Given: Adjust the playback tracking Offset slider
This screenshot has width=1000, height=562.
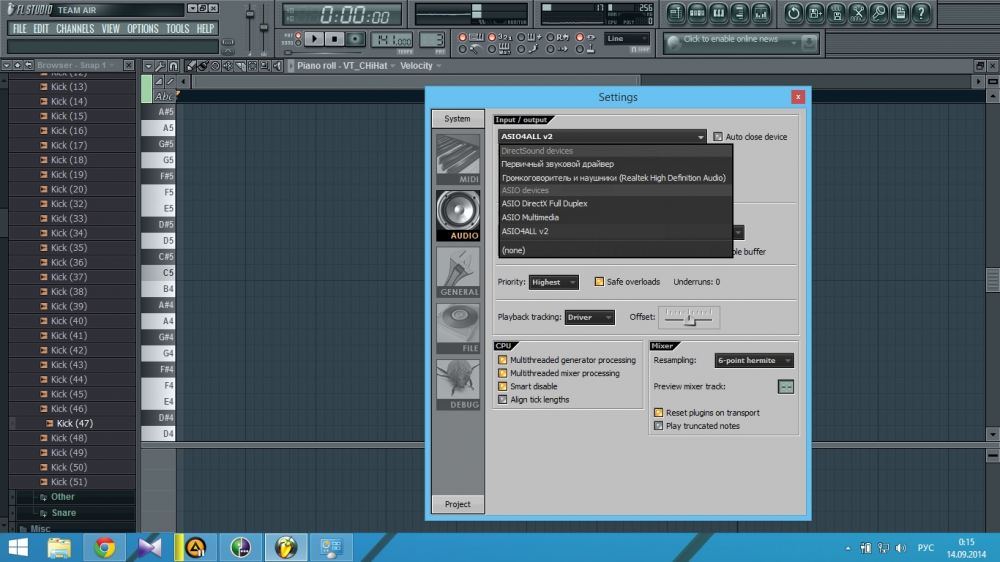Looking at the screenshot, I should (689, 317).
